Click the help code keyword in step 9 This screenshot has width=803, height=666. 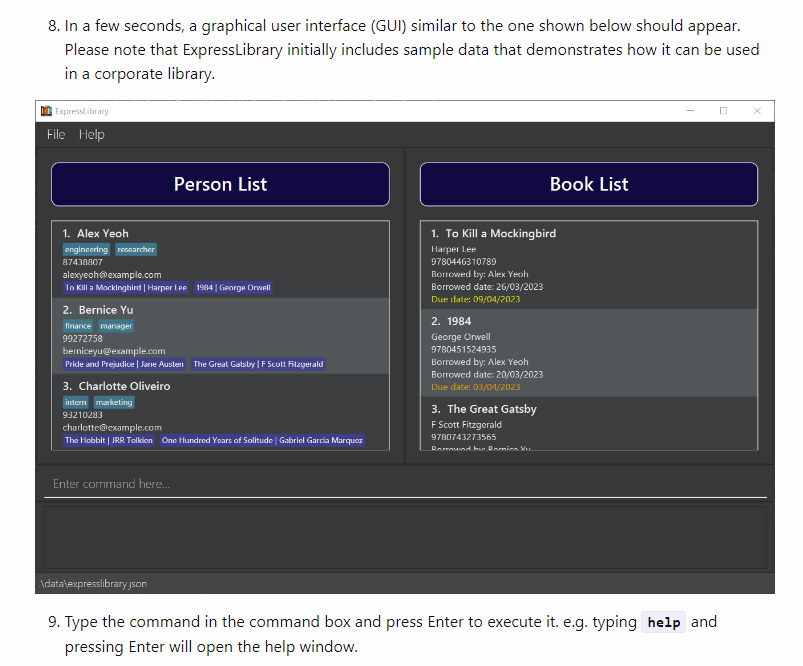pos(664,622)
